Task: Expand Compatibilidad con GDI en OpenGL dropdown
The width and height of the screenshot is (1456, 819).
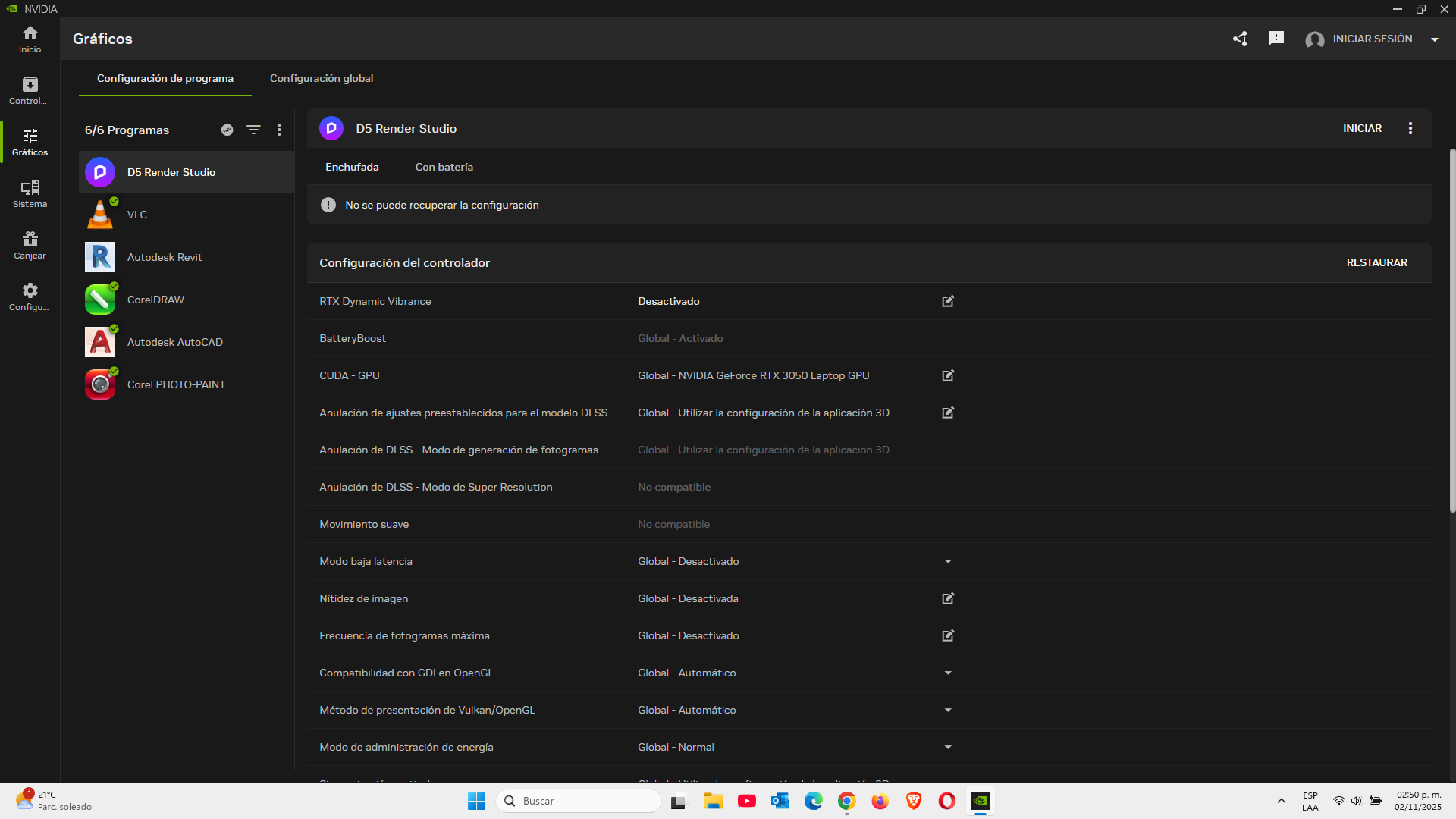Action: (x=948, y=673)
